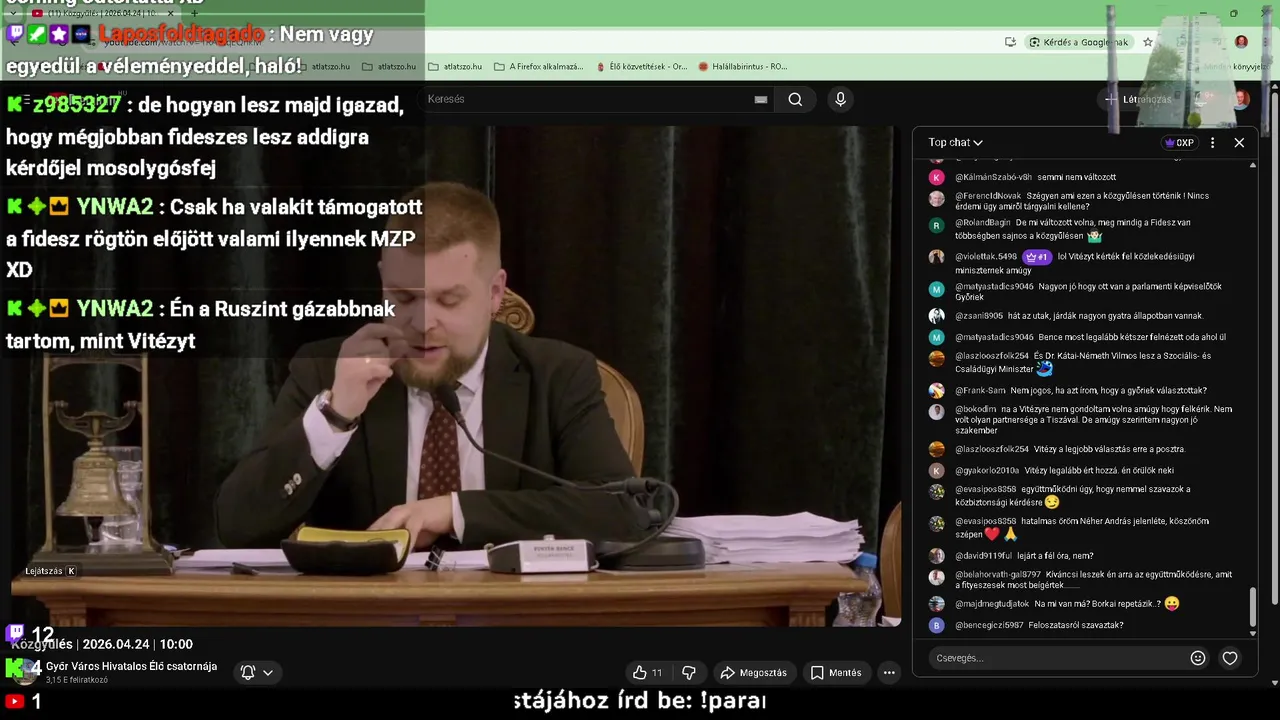
Task: Click avatar K next to KálmánSzabó message
Action: (936, 177)
